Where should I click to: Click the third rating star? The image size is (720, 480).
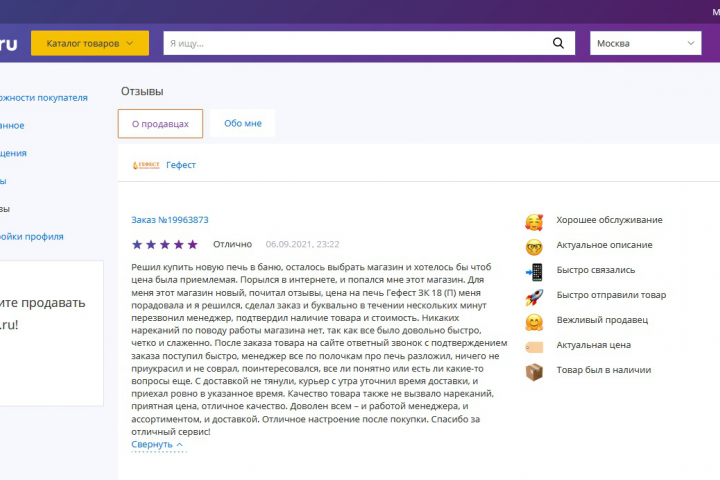[x=164, y=244]
